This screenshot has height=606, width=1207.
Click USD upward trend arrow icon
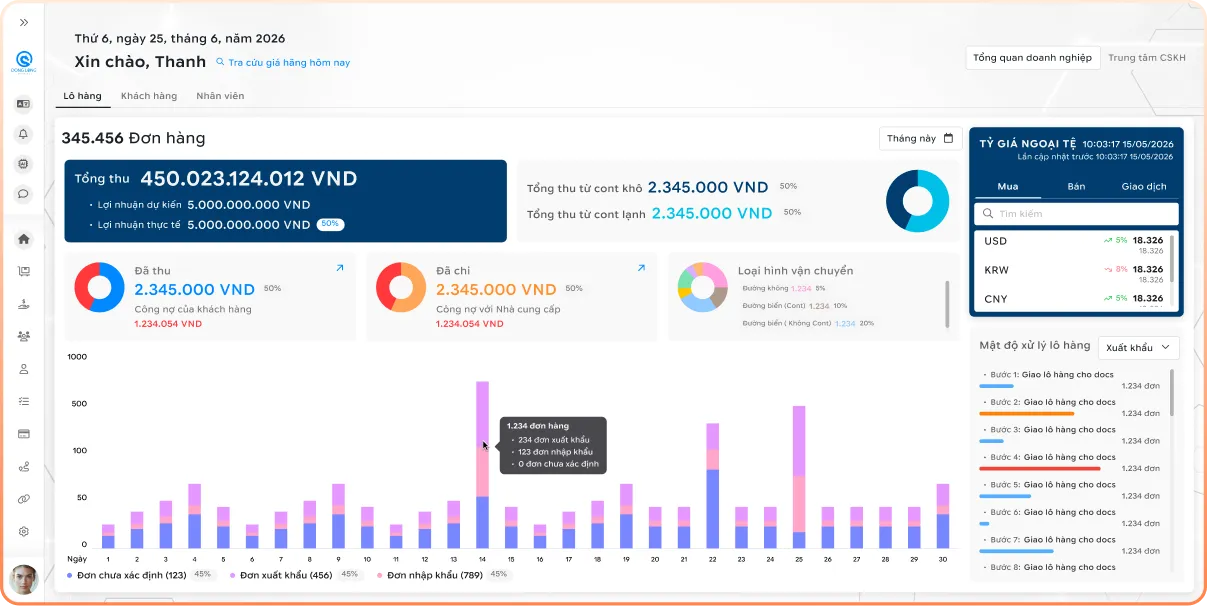[x=1108, y=241]
